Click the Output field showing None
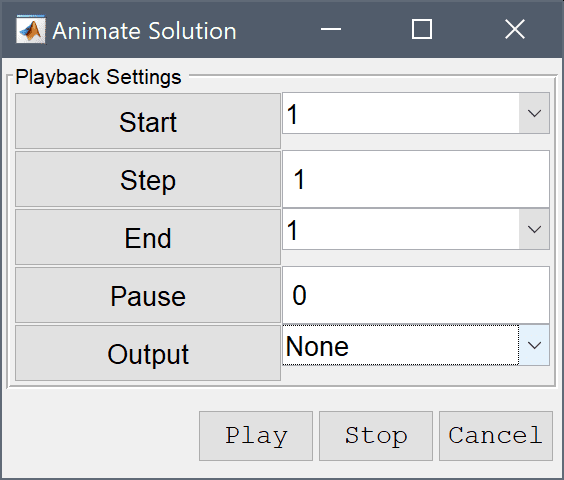 (x=401, y=345)
